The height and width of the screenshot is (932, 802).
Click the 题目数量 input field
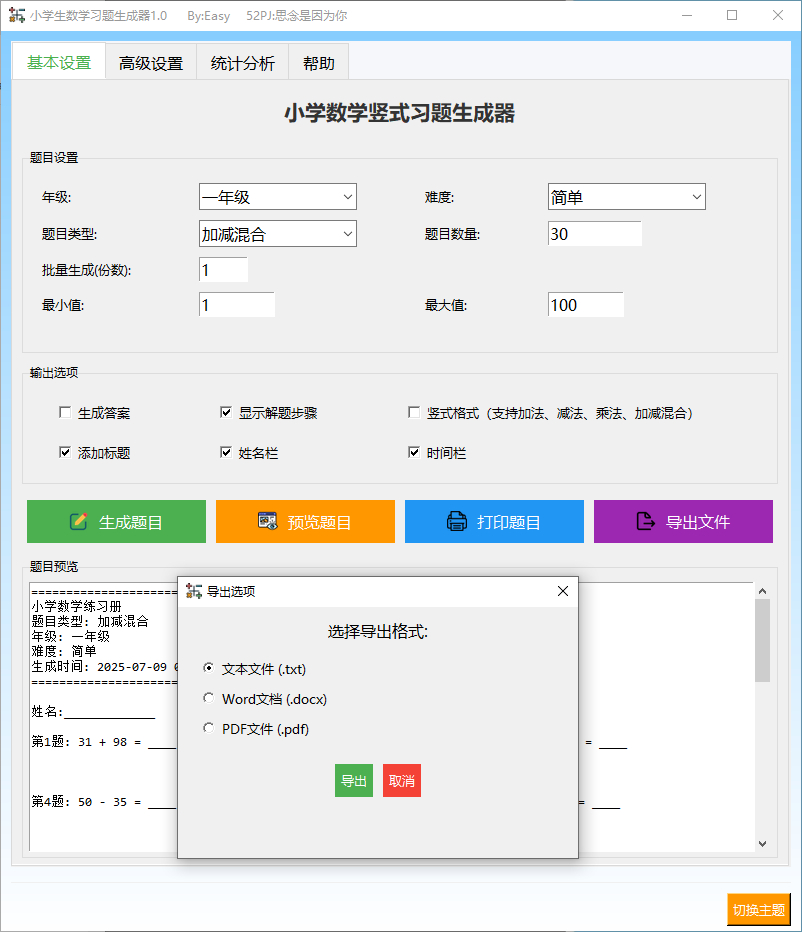tap(595, 234)
